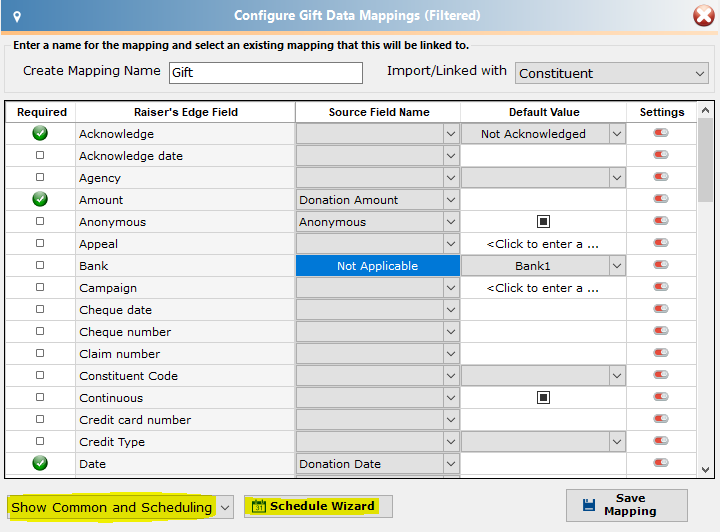Click the Schedule Wizard button
Image resolution: width=720 pixels, height=532 pixels.
click(x=318, y=506)
